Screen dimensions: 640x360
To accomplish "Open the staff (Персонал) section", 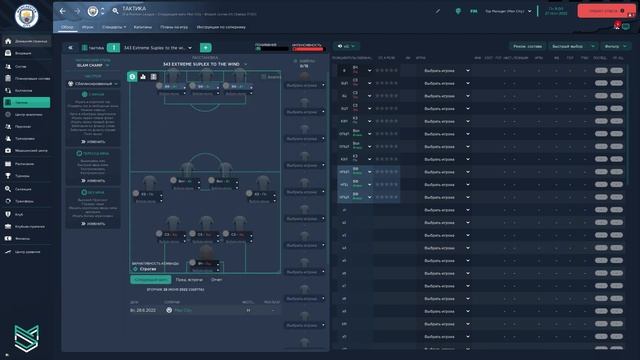I will tap(27, 127).
